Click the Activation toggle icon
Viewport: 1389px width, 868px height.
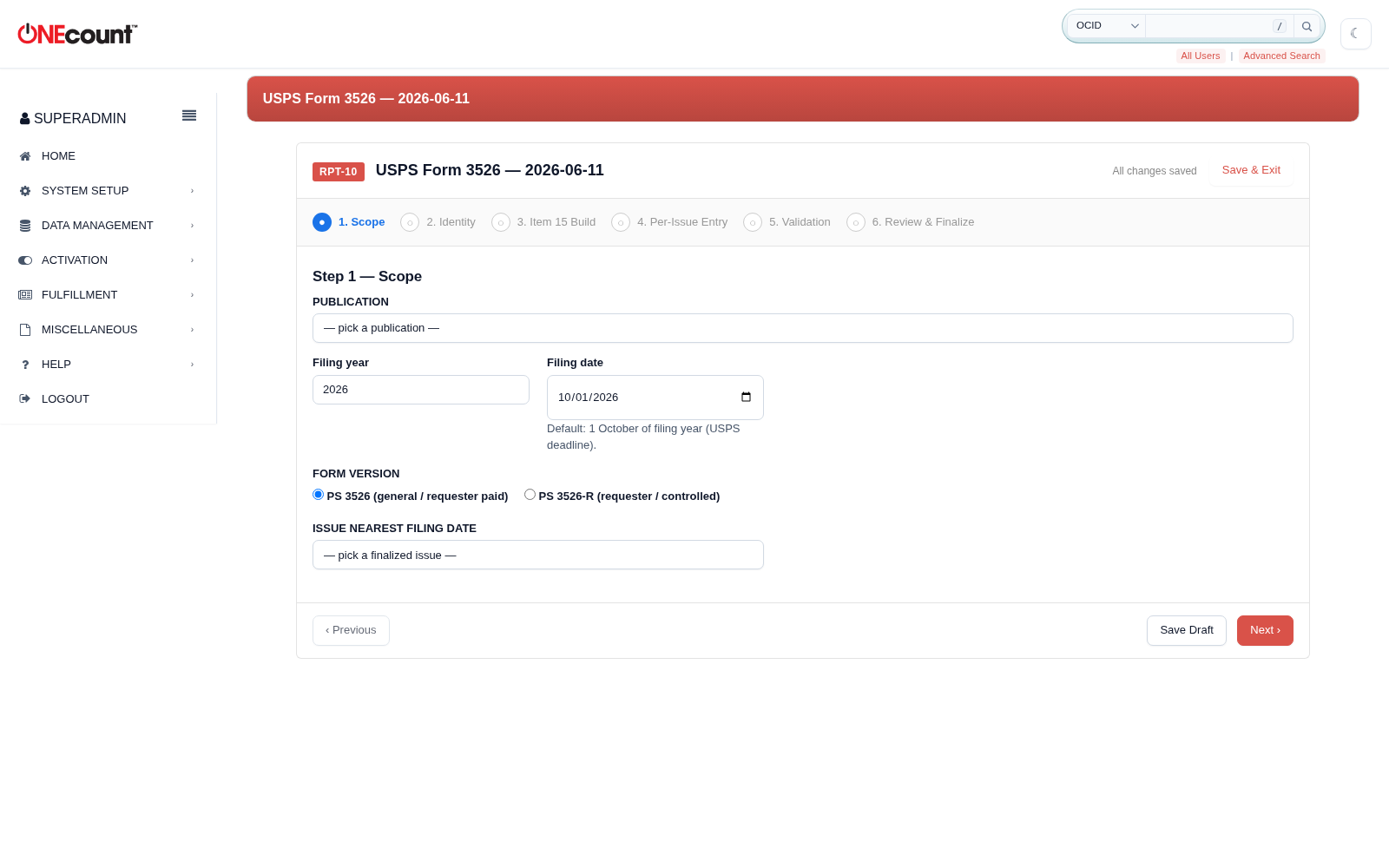25,260
